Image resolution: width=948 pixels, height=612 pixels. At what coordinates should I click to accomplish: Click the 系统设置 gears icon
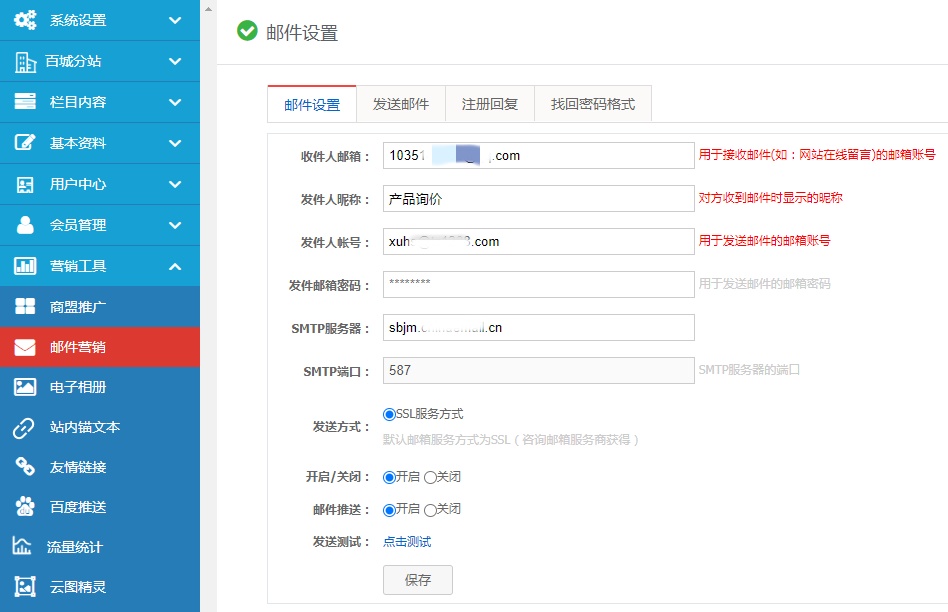(x=25, y=20)
